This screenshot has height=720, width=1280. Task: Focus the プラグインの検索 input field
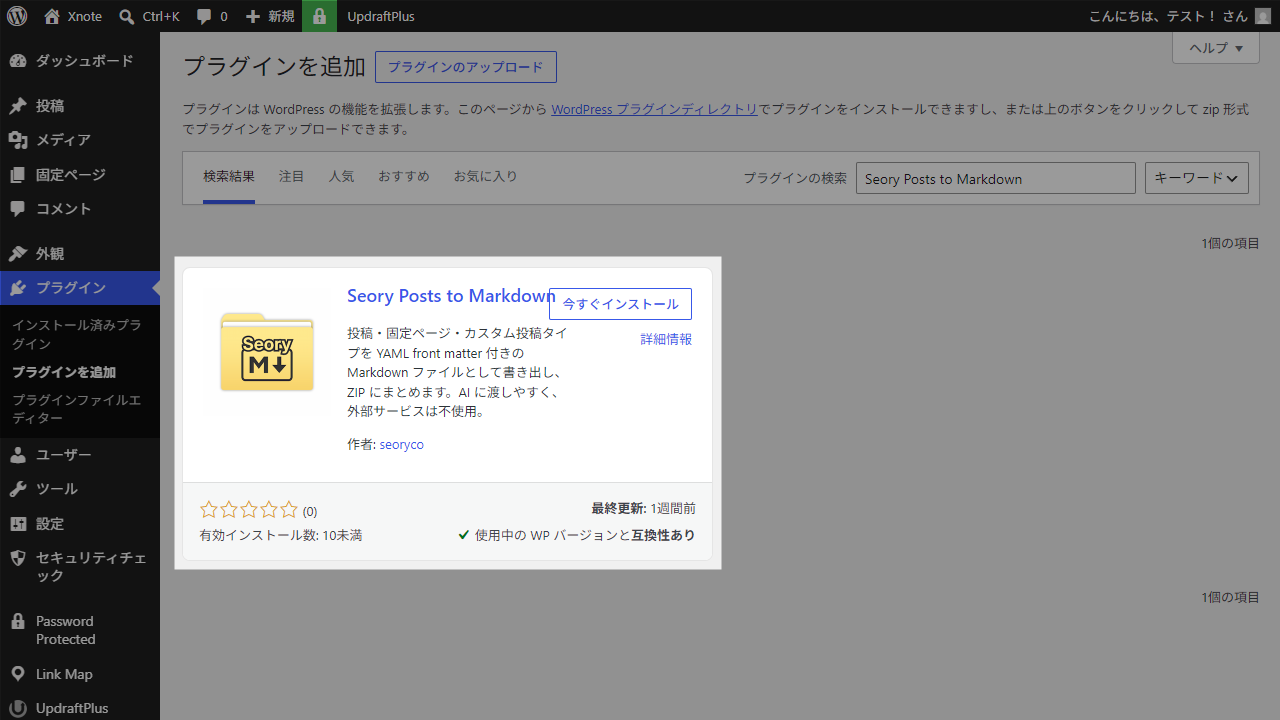click(x=996, y=178)
